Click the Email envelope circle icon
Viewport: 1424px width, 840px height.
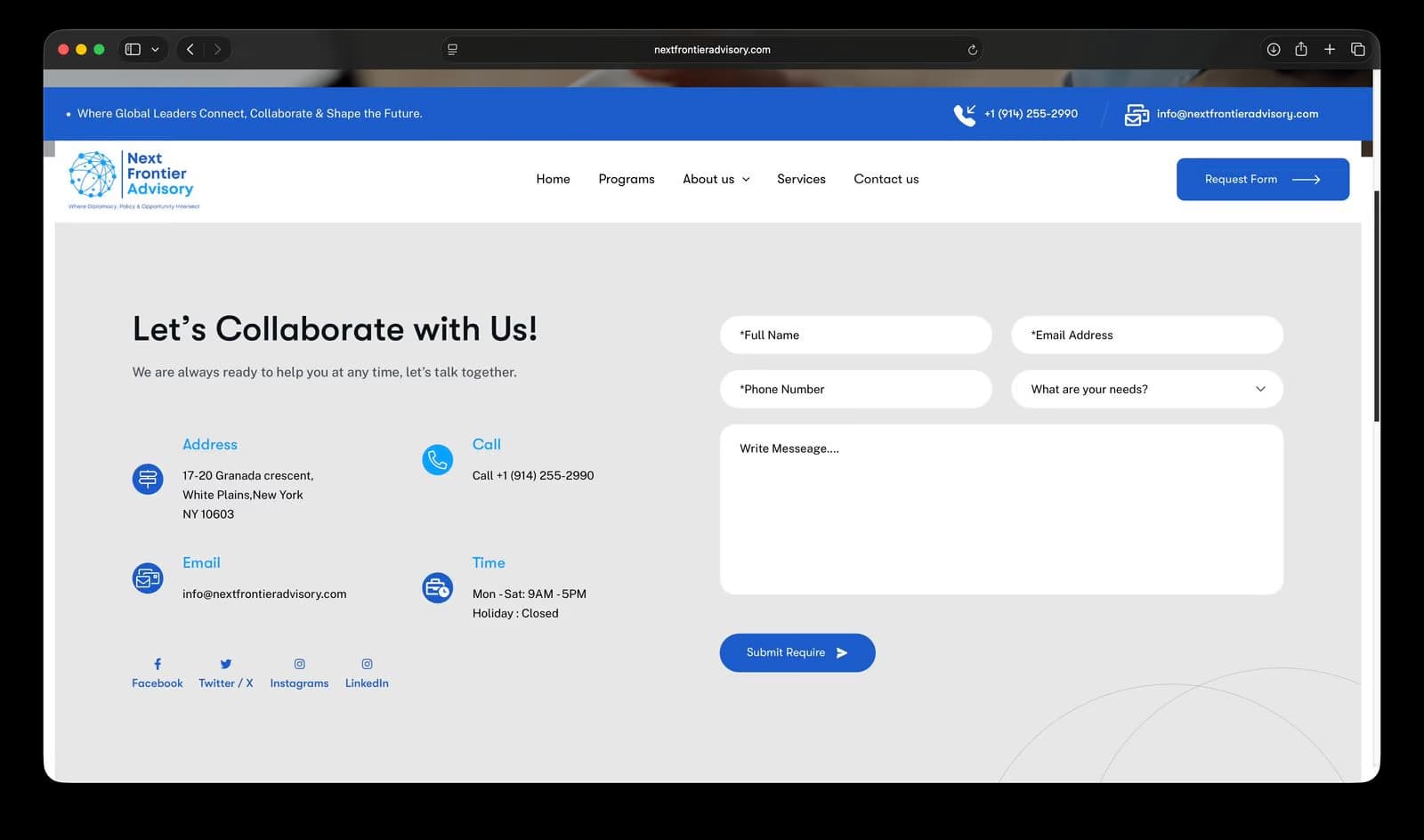click(x=148, y=578)
